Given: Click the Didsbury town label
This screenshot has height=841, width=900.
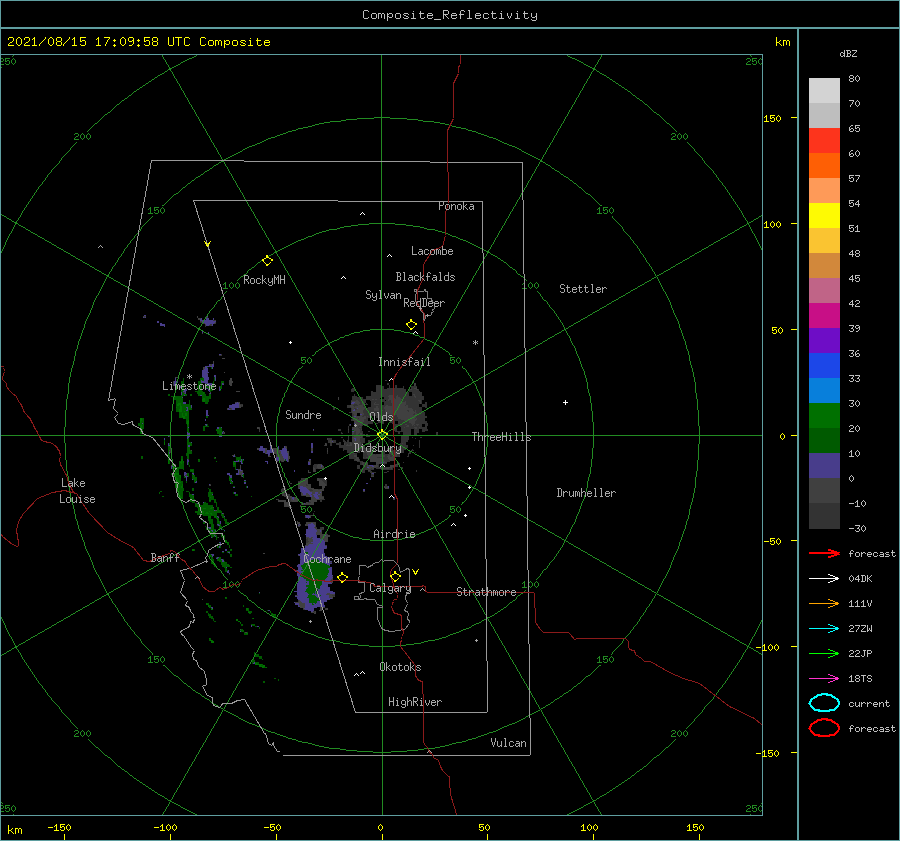Looking at the screenshot, I should pos(378,448).
